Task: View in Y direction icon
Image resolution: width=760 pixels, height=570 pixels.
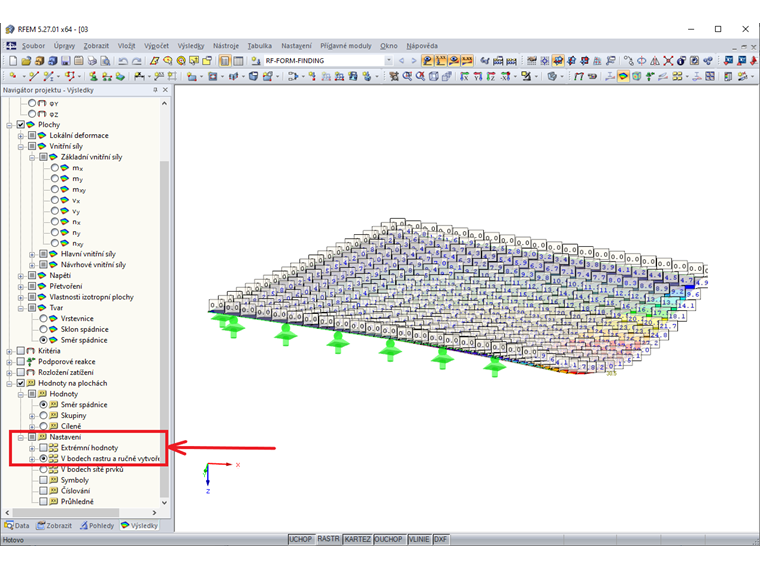Action: [478, 76]
